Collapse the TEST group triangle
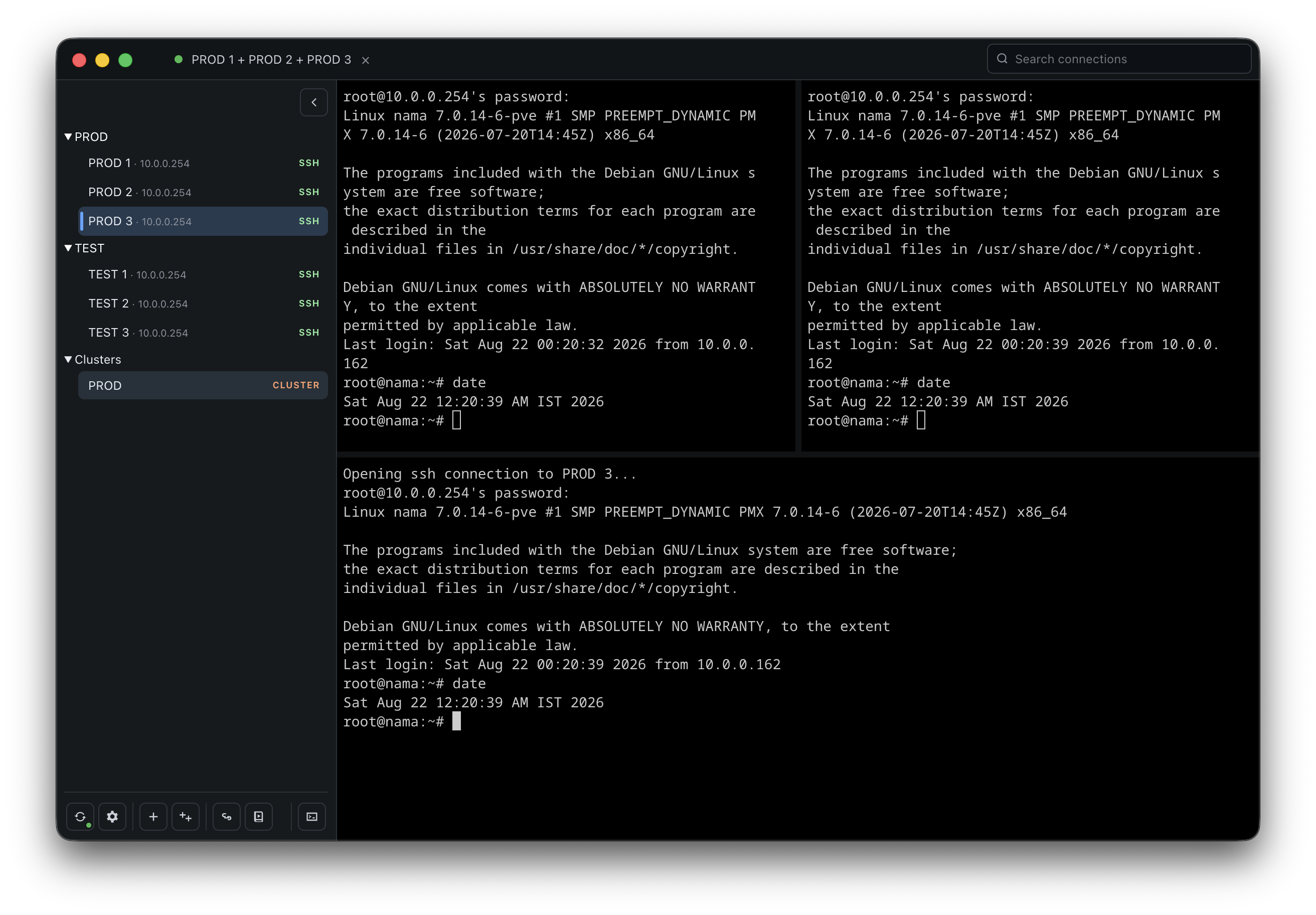1316x915 pixels. (68, 248)
